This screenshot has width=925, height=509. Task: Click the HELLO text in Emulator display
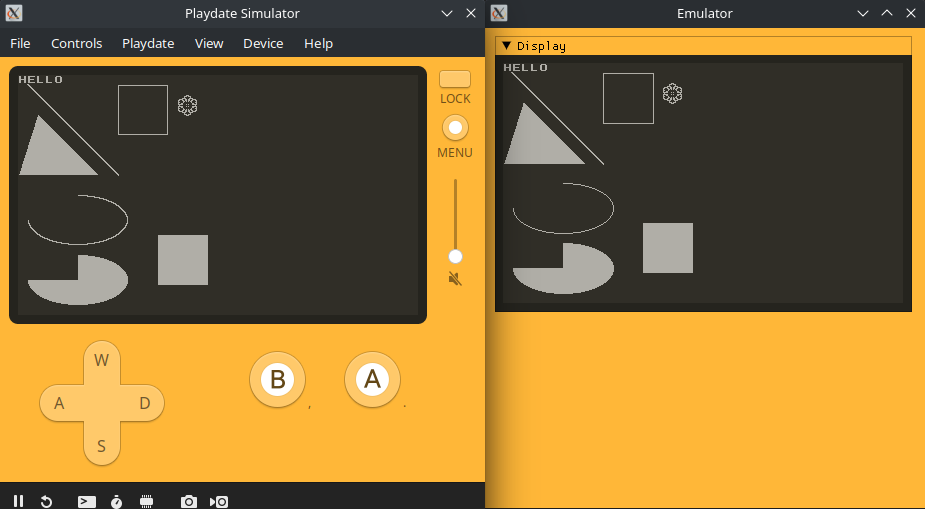point(526,68)
